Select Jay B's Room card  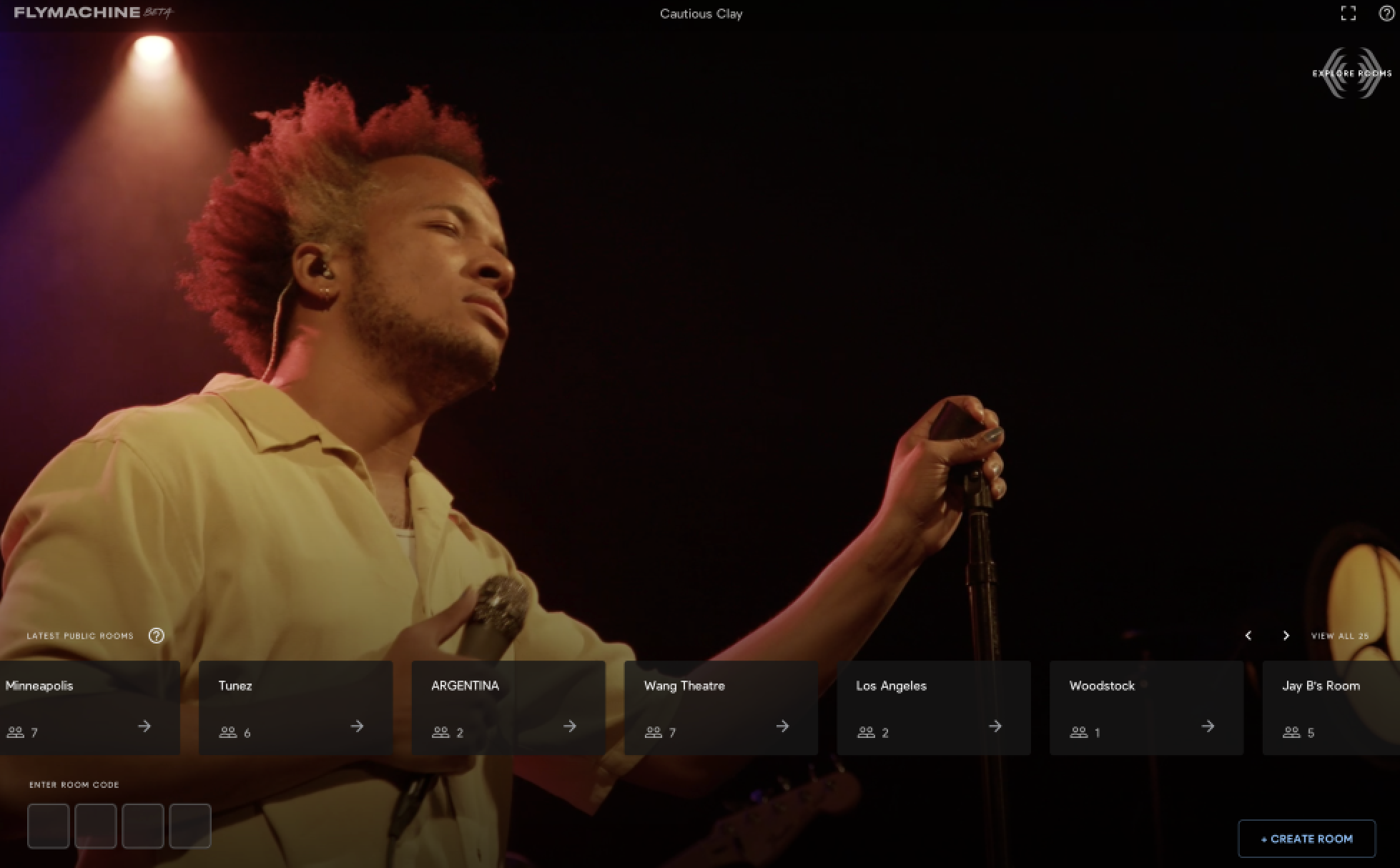pos(1330,707)
